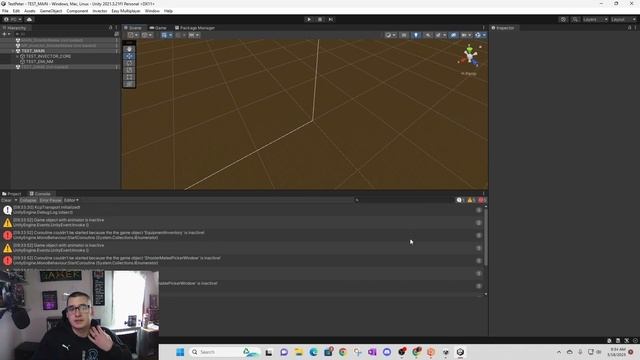
Task: Click the scene orientation gizmo
Action: click(469, 56)
